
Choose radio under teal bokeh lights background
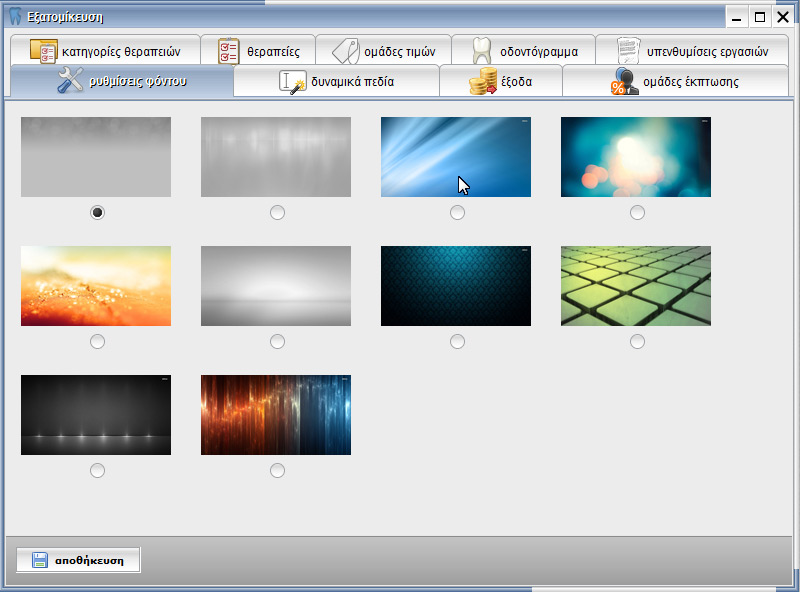(637, 212)
